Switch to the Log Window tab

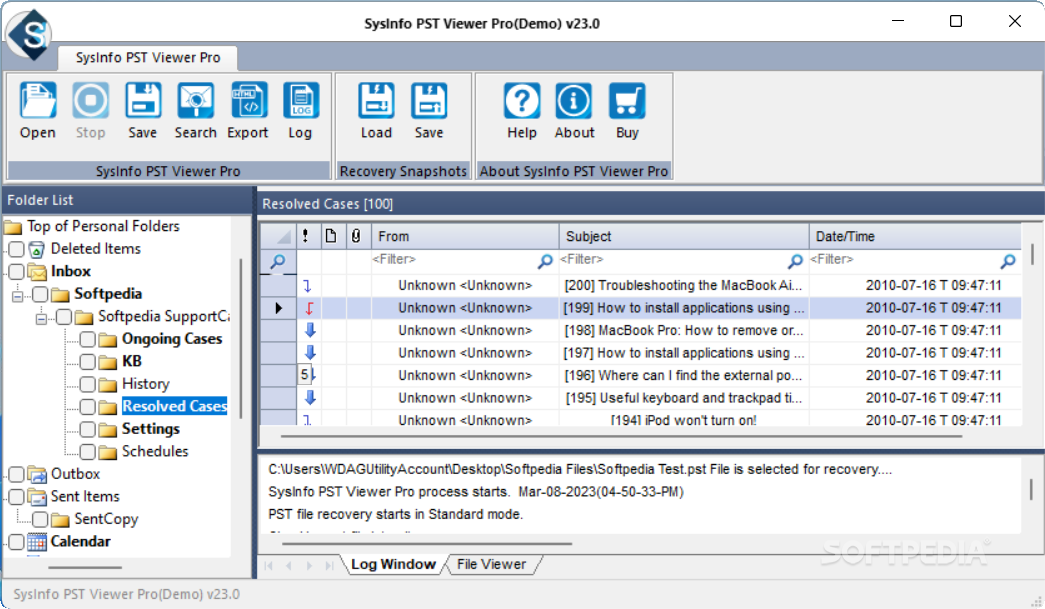point(393,564)
